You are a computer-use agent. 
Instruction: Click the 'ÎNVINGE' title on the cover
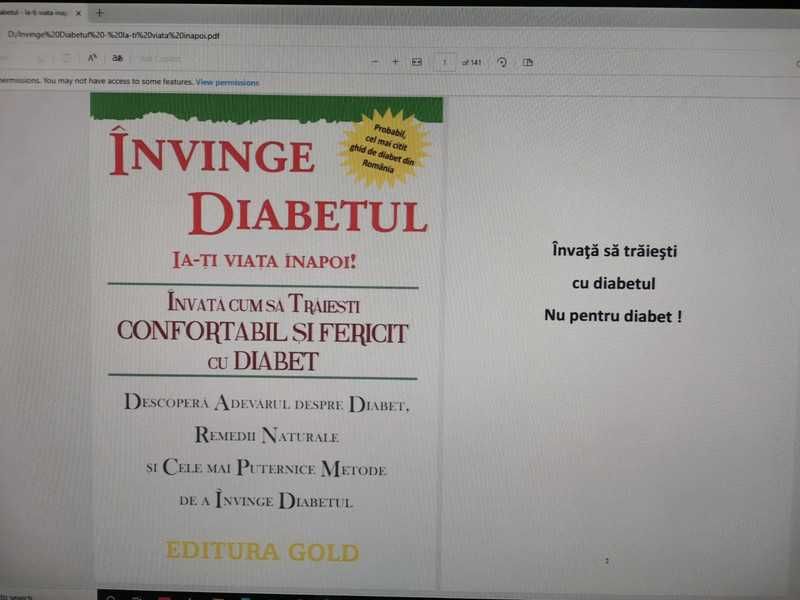tap(212, 152)
